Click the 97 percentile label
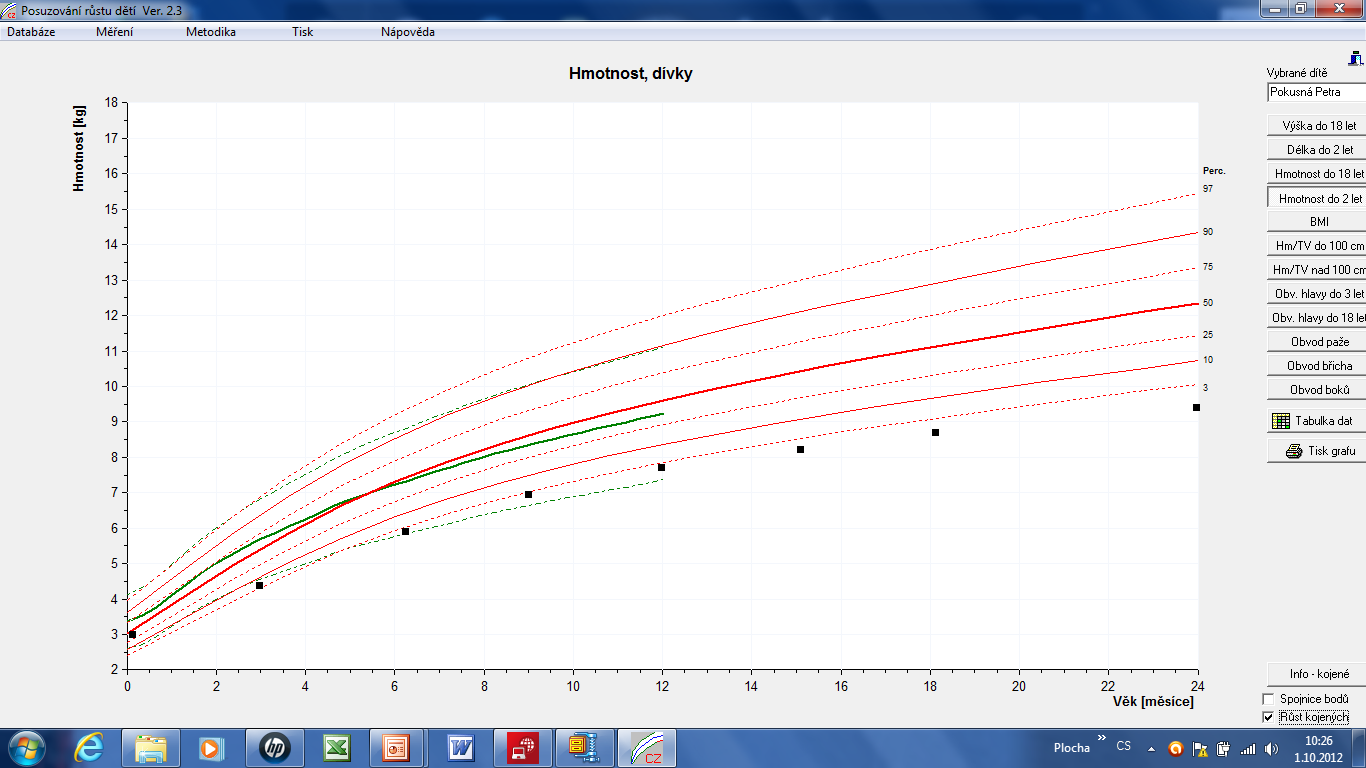The width and height of the screenshot is (1366, 768). point(1208,188)
